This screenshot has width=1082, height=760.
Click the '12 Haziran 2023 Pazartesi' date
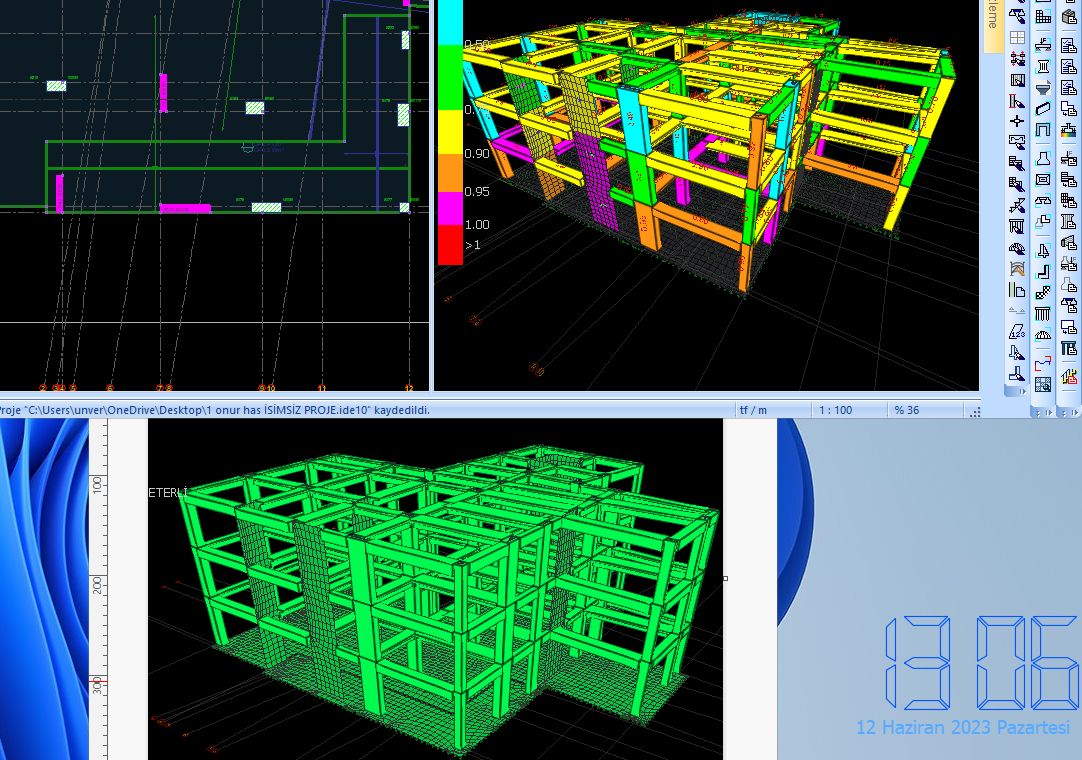[963, 727]
